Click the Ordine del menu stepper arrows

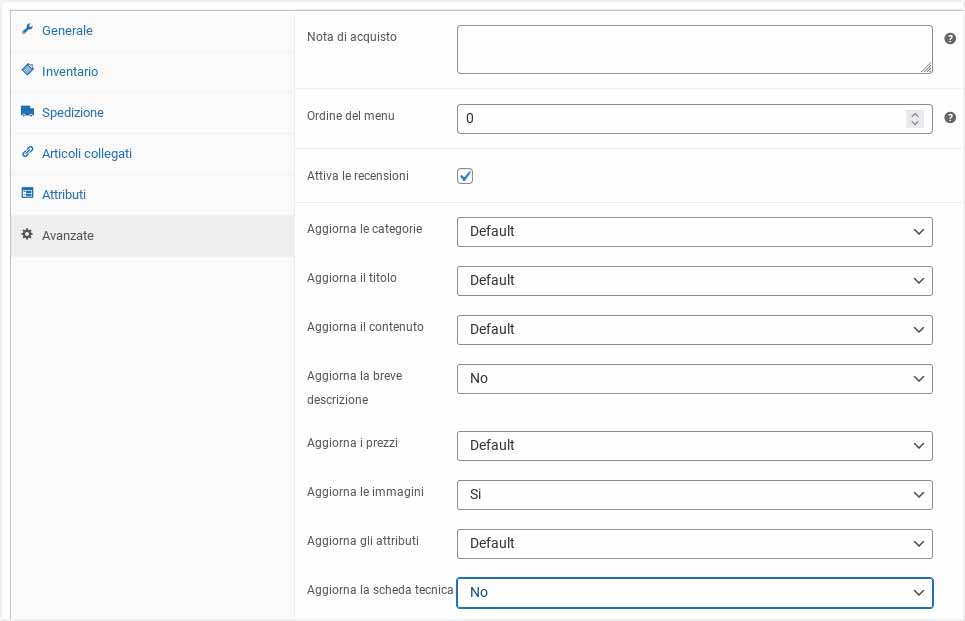914,119
